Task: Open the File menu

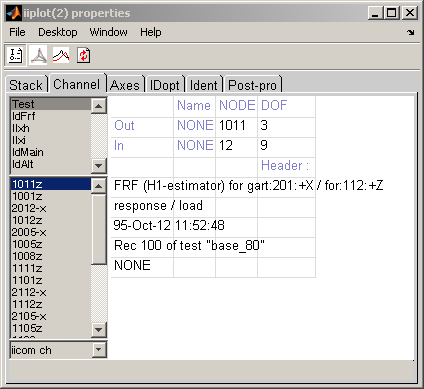Action: click(x=17, y=32)
